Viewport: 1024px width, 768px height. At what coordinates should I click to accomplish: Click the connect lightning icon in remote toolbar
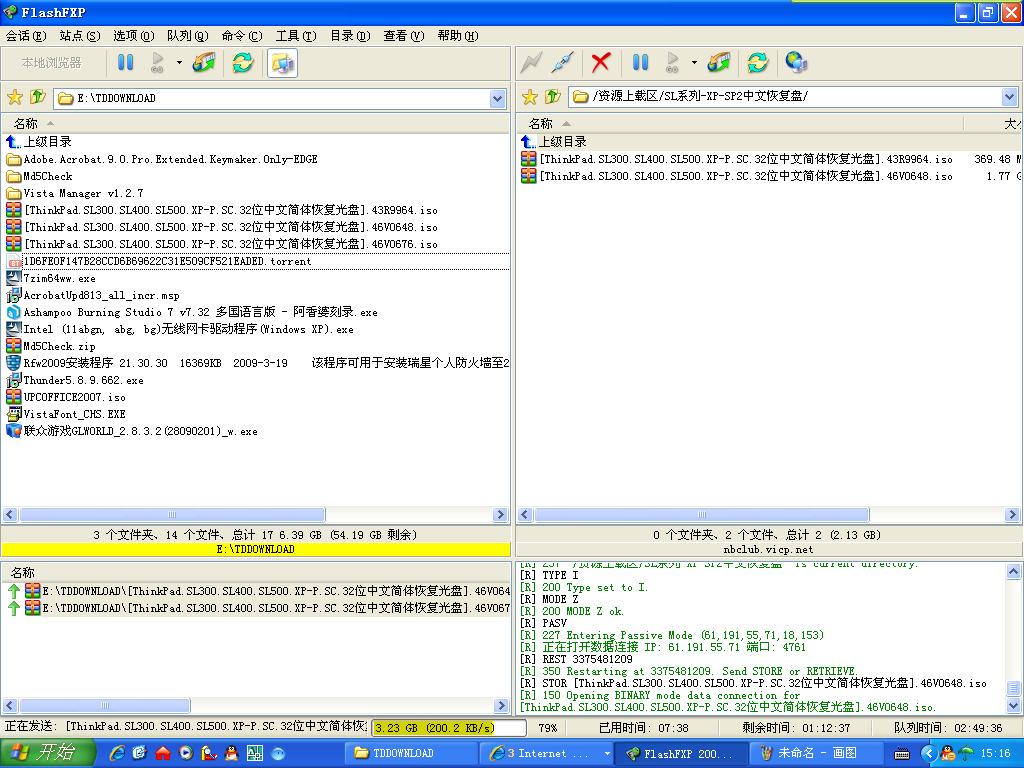point(532,63)
